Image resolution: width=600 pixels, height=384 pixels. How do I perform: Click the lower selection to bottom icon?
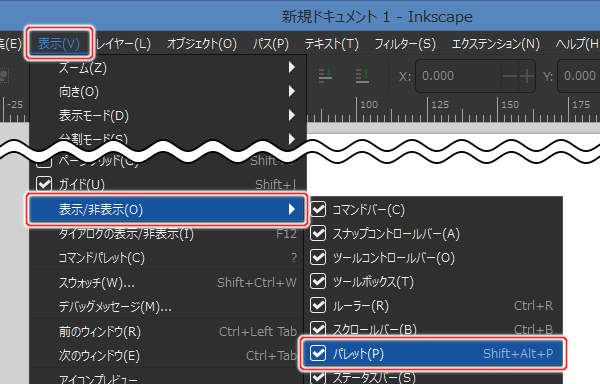tap(362, 76)
